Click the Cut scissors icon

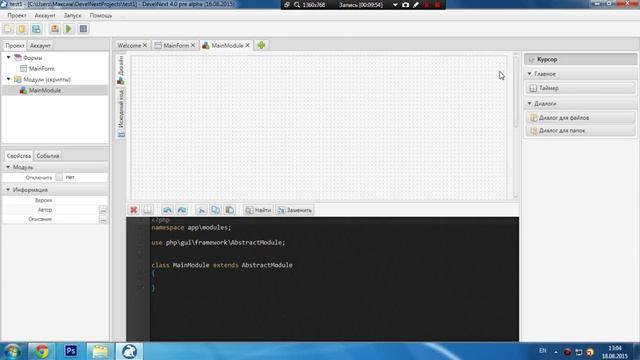coord(201,210)
